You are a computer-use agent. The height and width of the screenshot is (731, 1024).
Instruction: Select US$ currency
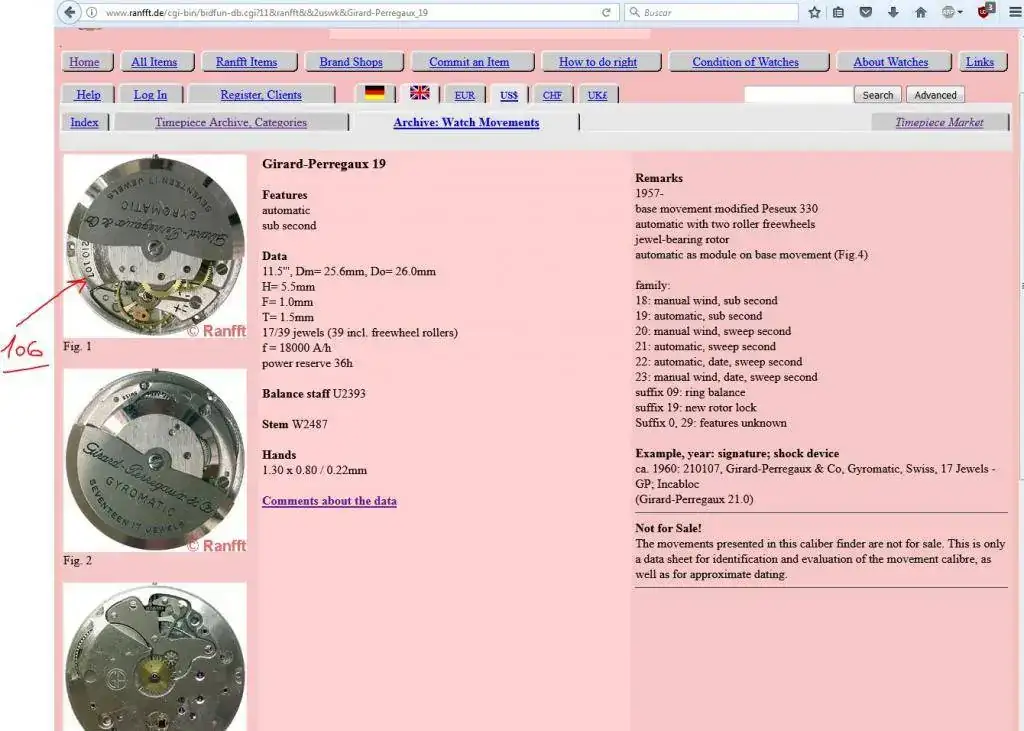tap(509, 95)
